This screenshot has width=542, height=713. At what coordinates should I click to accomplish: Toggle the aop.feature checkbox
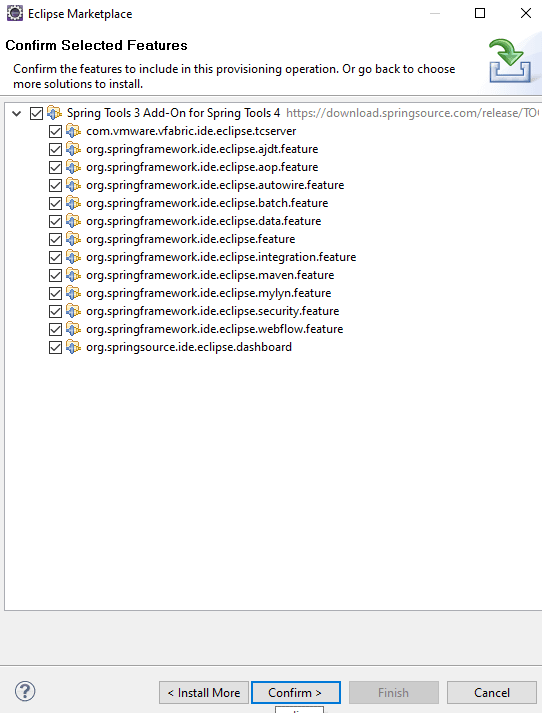(55, 167)
